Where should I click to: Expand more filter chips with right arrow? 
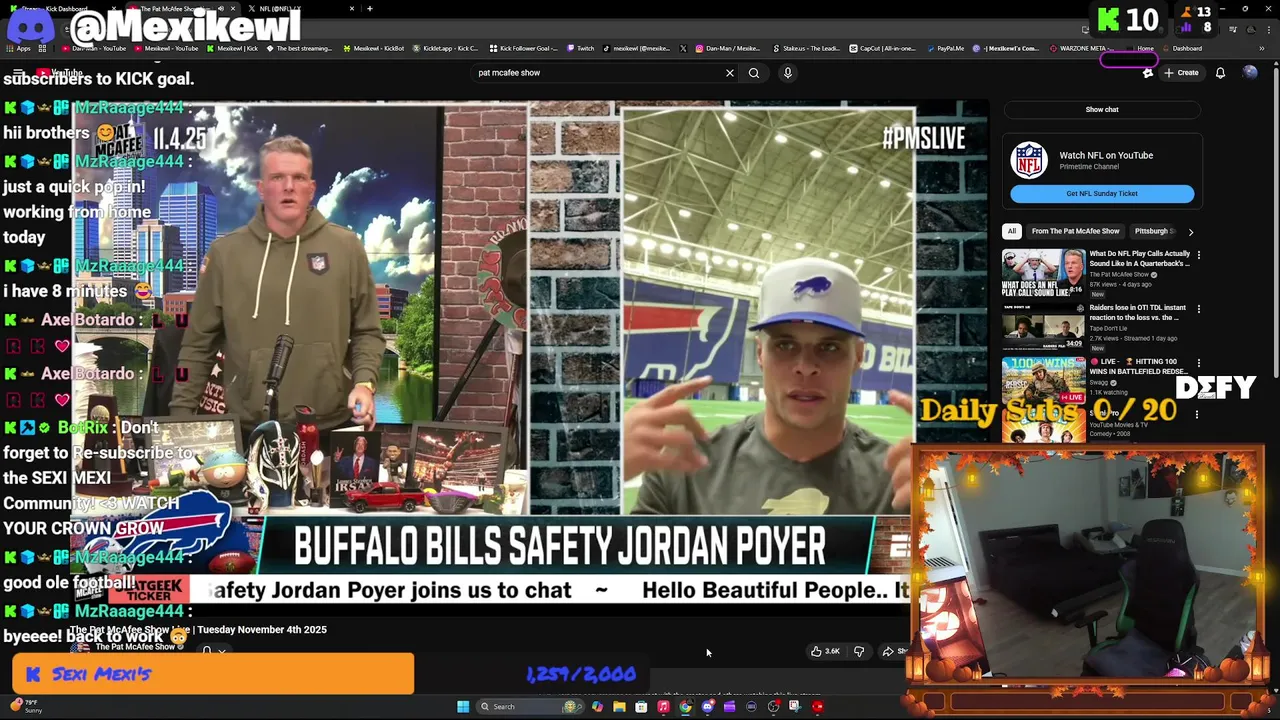click(x=1190, y=232)
